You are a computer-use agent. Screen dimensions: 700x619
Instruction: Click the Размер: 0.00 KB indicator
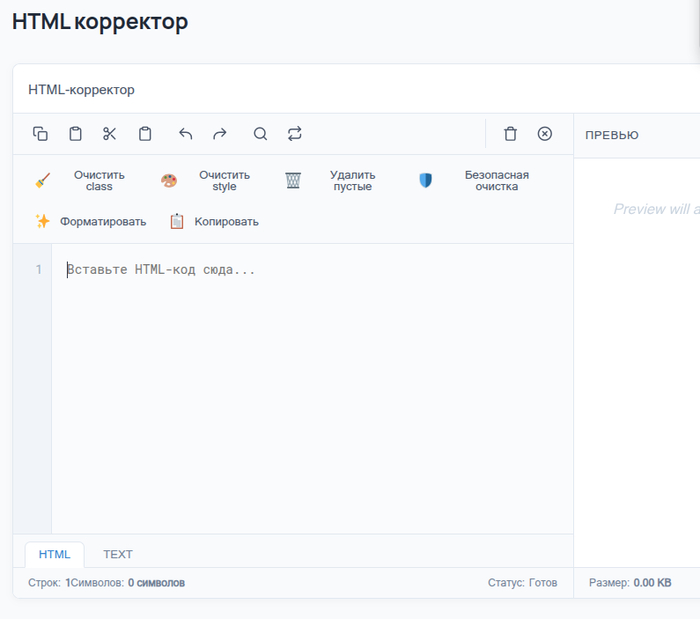coord(630,583)
